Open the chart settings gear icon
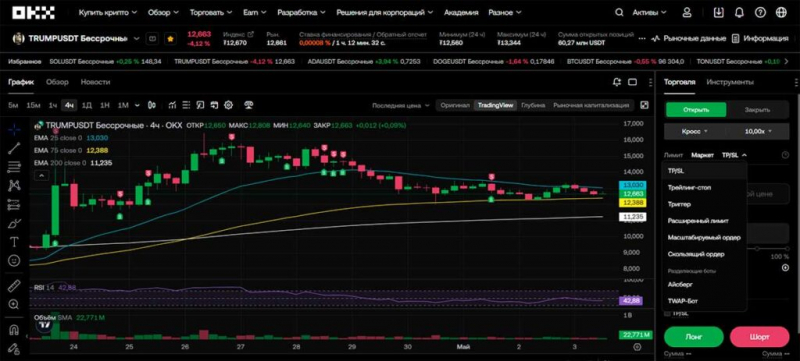 [x=228, y=105]
